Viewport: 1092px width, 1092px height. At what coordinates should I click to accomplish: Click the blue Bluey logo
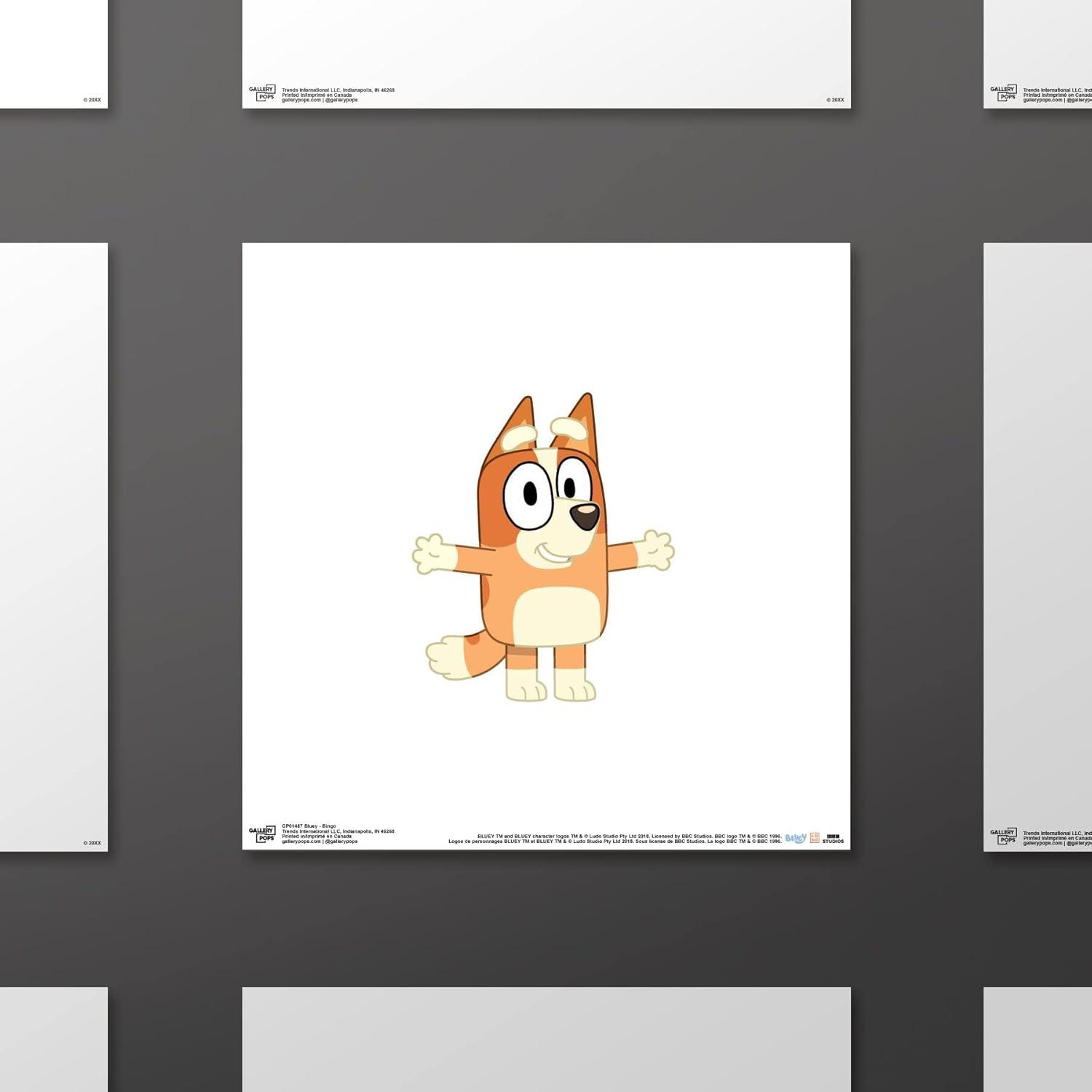(x=796, y=838)
